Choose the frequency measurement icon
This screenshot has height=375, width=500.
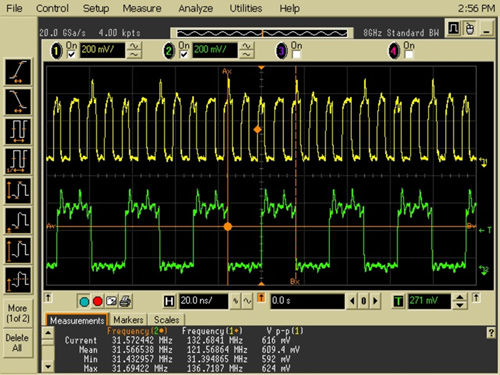[x=18, y=161]
